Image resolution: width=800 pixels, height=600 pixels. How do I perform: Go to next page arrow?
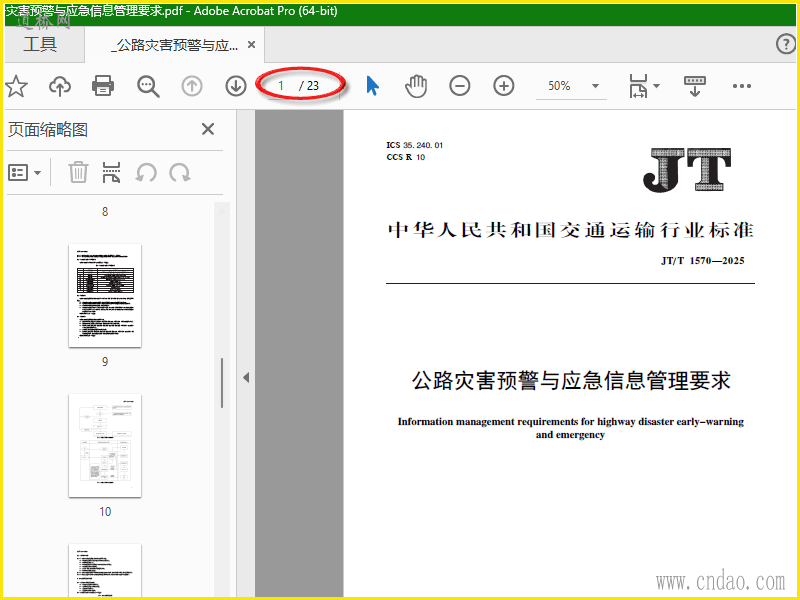(x=236, y=86)
